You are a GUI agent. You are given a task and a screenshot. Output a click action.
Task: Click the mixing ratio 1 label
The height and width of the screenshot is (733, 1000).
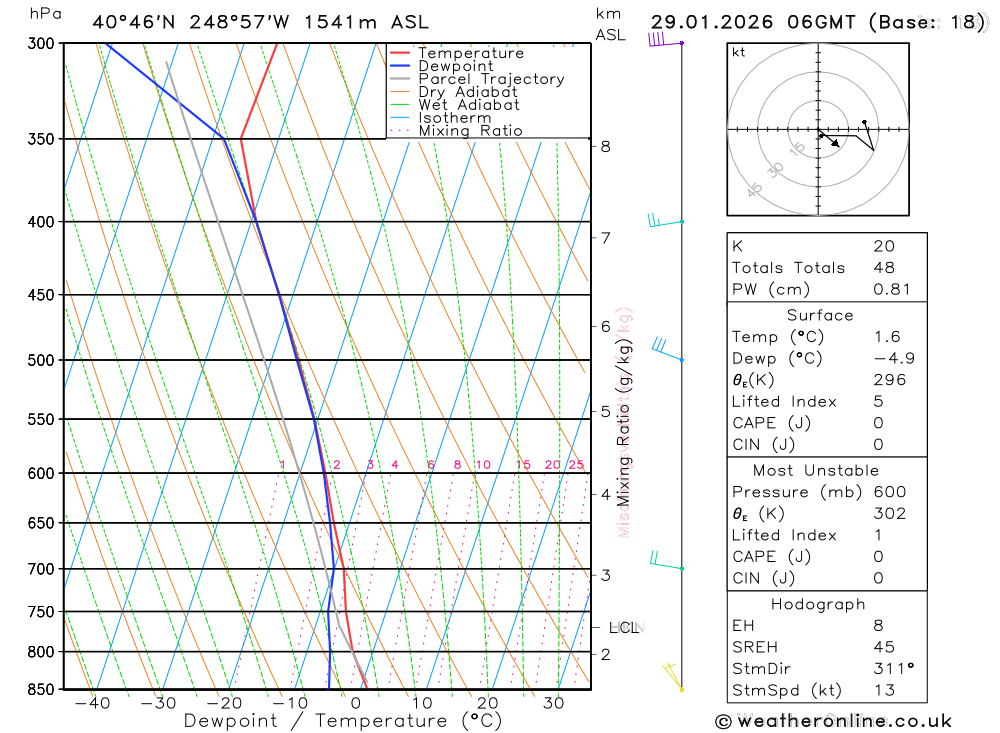(x=283, y=464)
